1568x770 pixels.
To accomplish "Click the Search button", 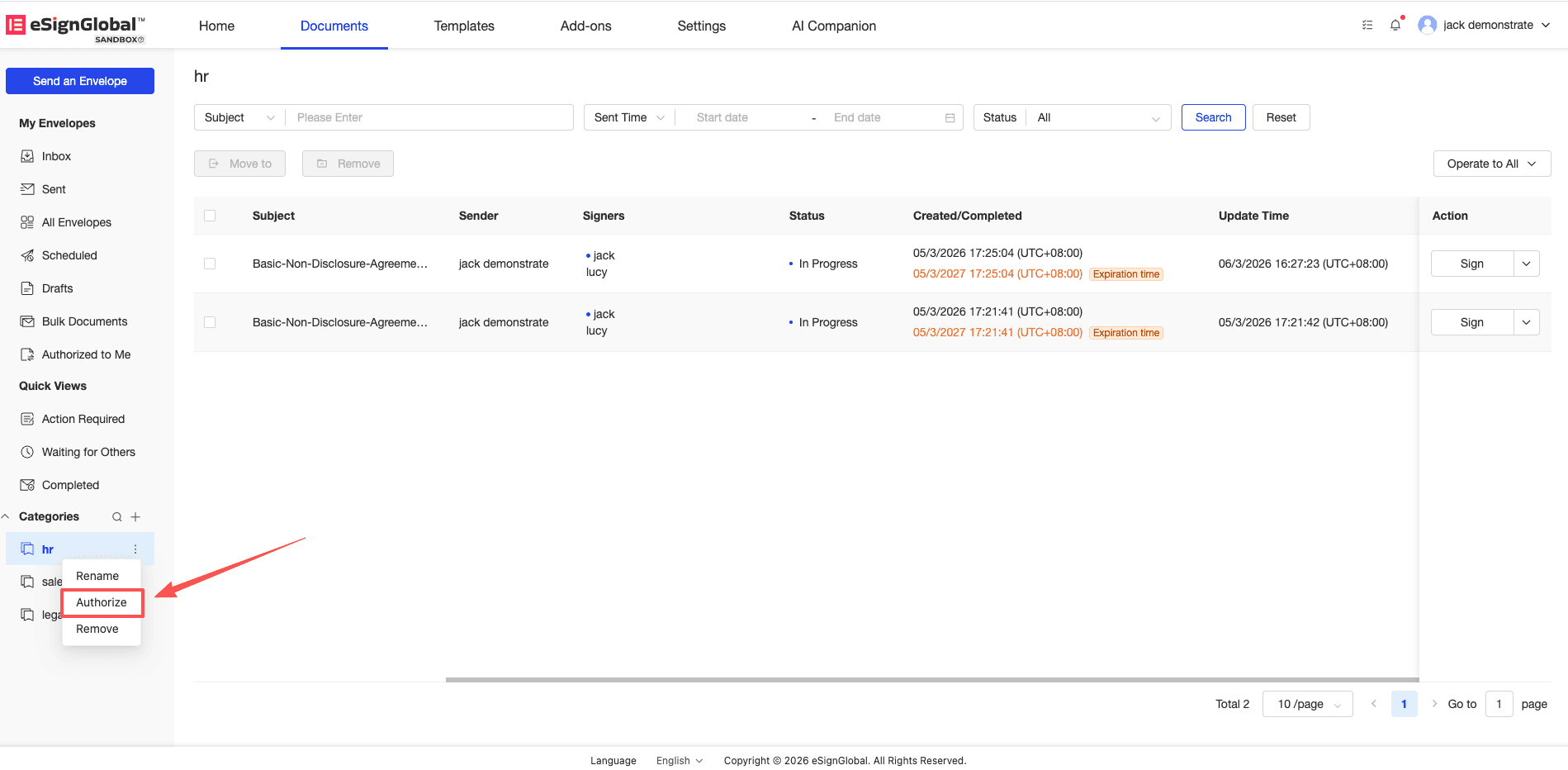I will point(1213,117).
